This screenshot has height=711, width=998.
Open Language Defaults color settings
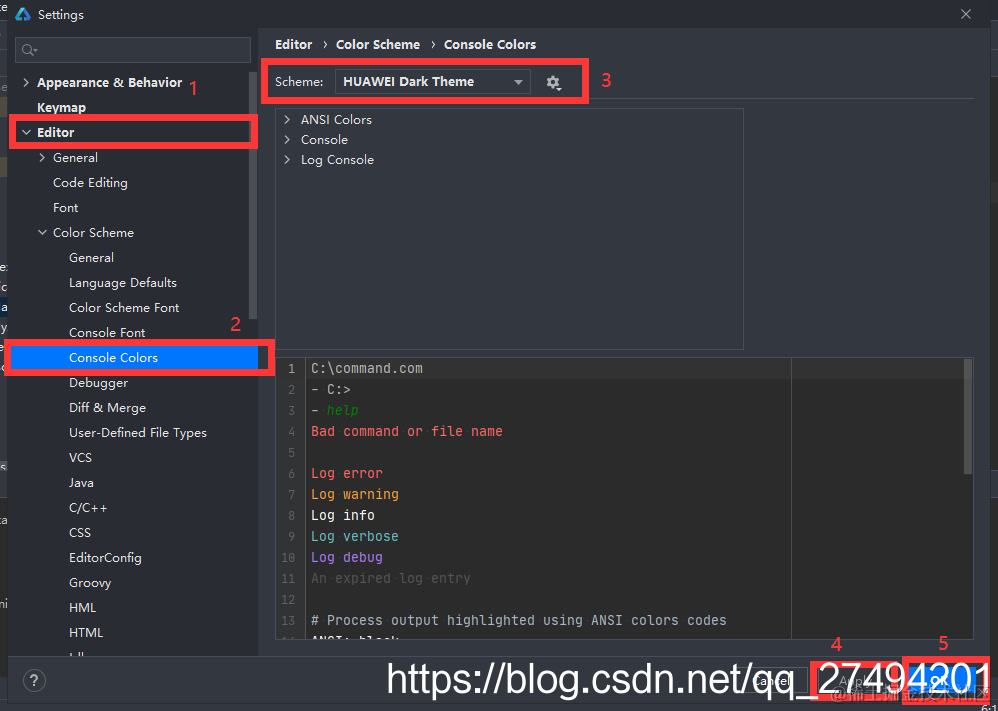point(123,283)
